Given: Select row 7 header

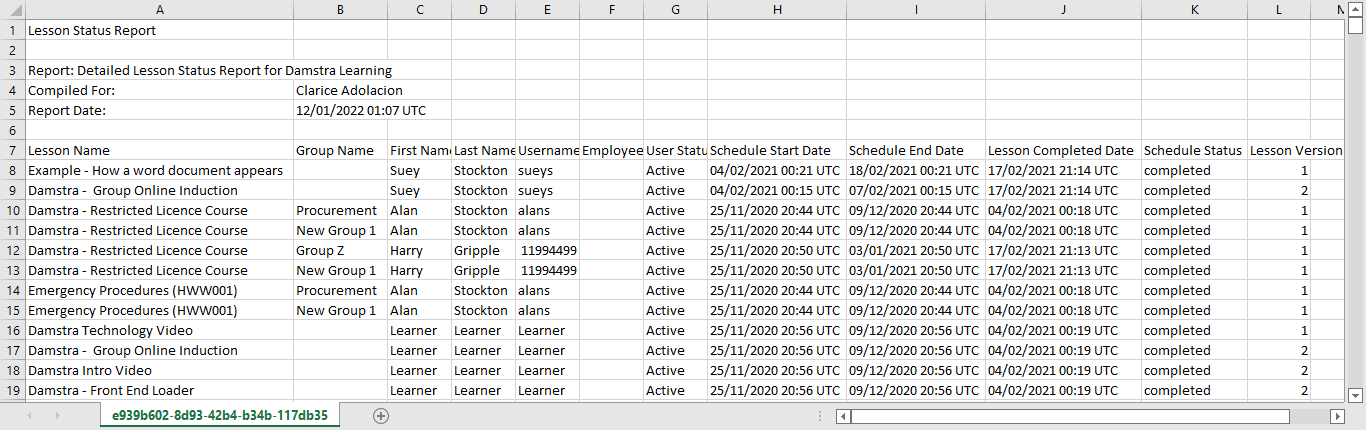Looking at the screenshot, I should 12,150.
